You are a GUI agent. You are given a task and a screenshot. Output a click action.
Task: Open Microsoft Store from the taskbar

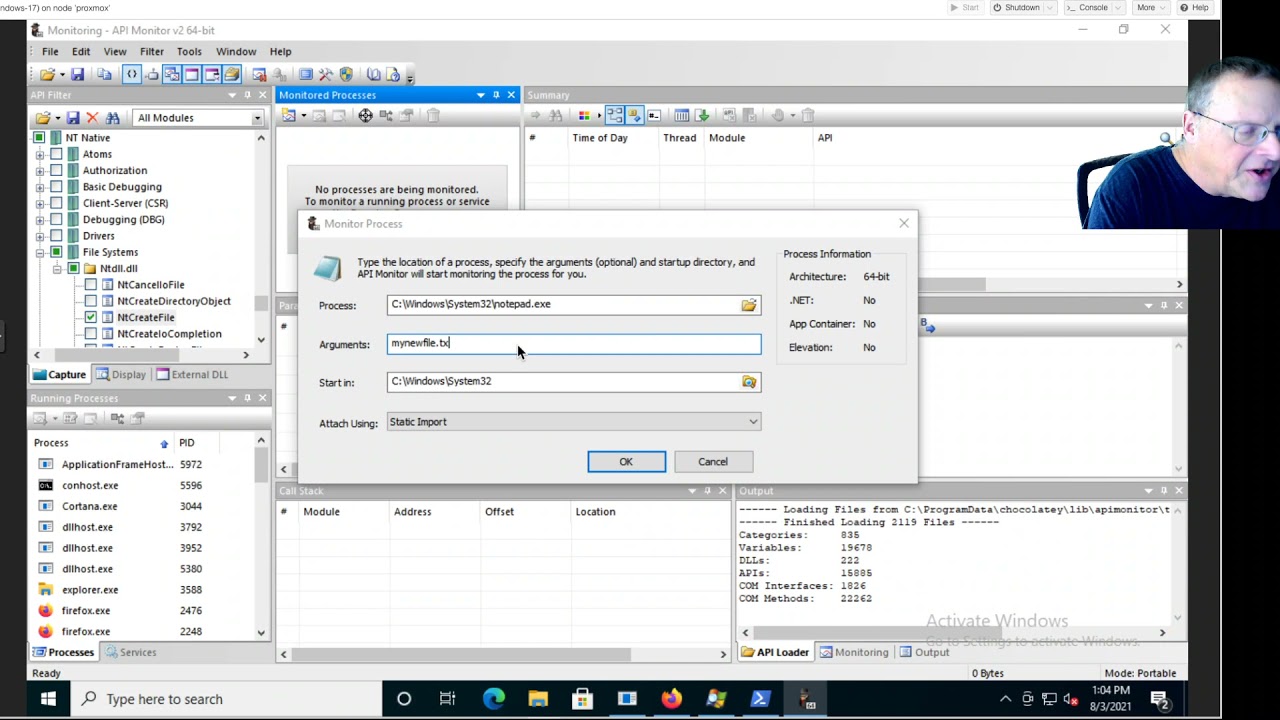click(x=582, y=699)
